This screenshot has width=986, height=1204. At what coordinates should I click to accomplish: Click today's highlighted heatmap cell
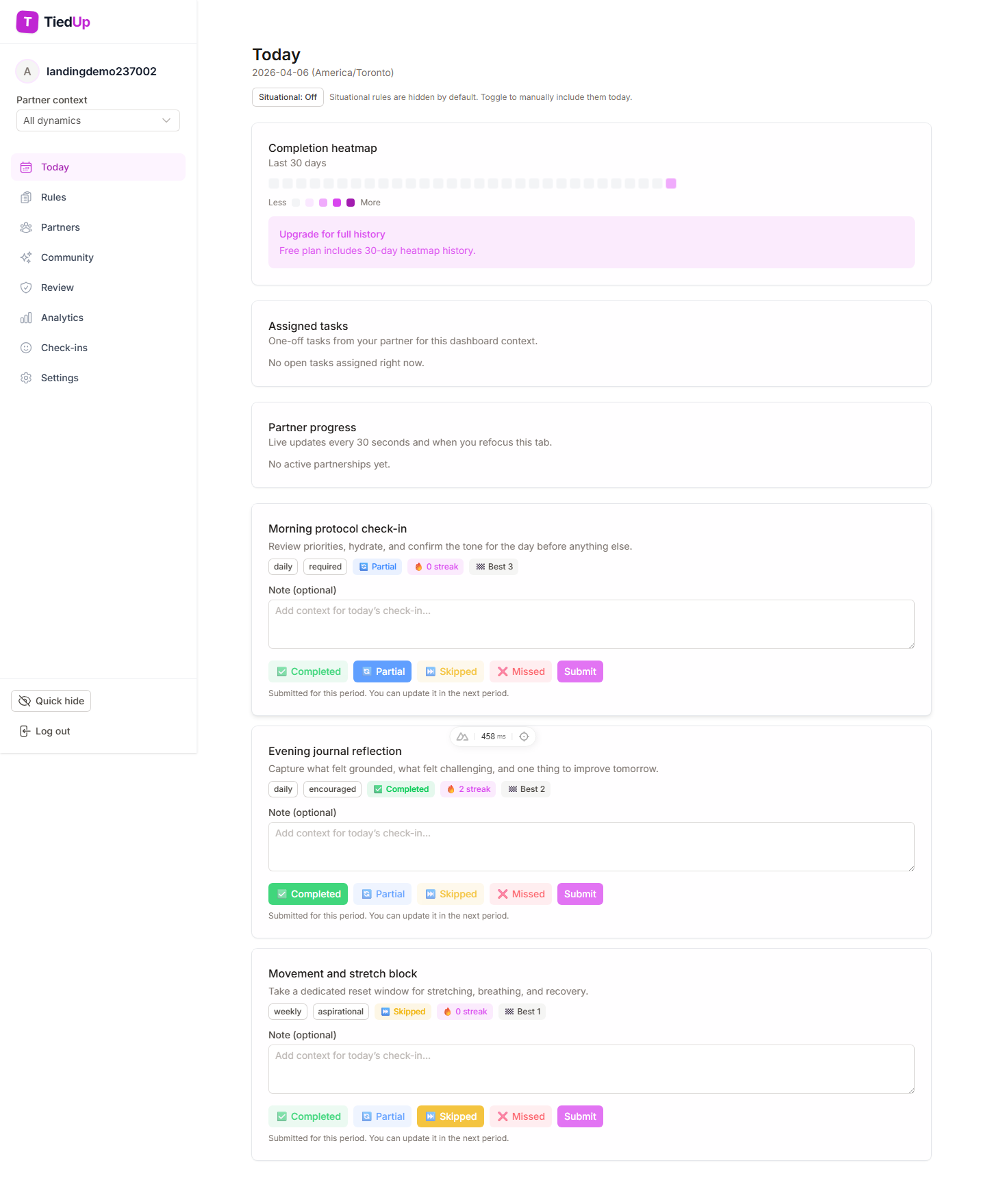pyautogui.click(x=671, y=183)
